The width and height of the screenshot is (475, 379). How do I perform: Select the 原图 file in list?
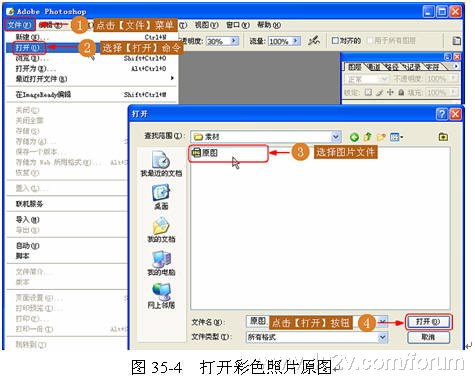(205, 153)
